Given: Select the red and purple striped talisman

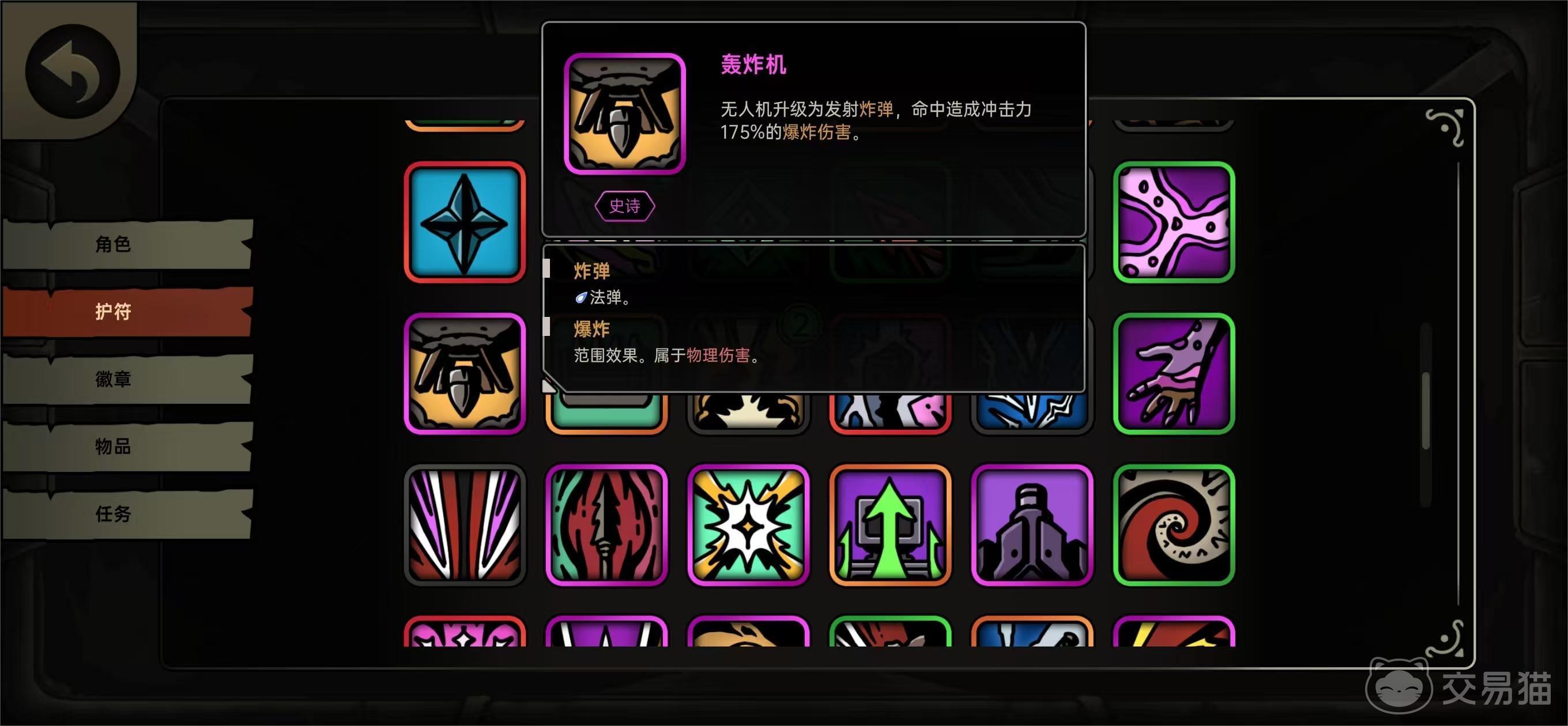Looking at the screenshot, I should pyautogui.click(x=465, y=525).
